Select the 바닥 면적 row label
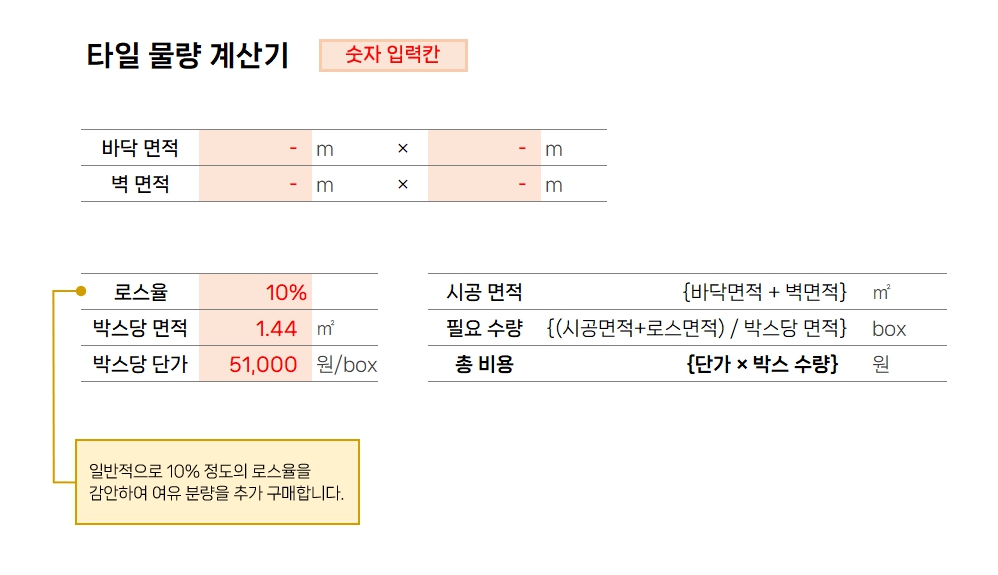 coord(140,148)
